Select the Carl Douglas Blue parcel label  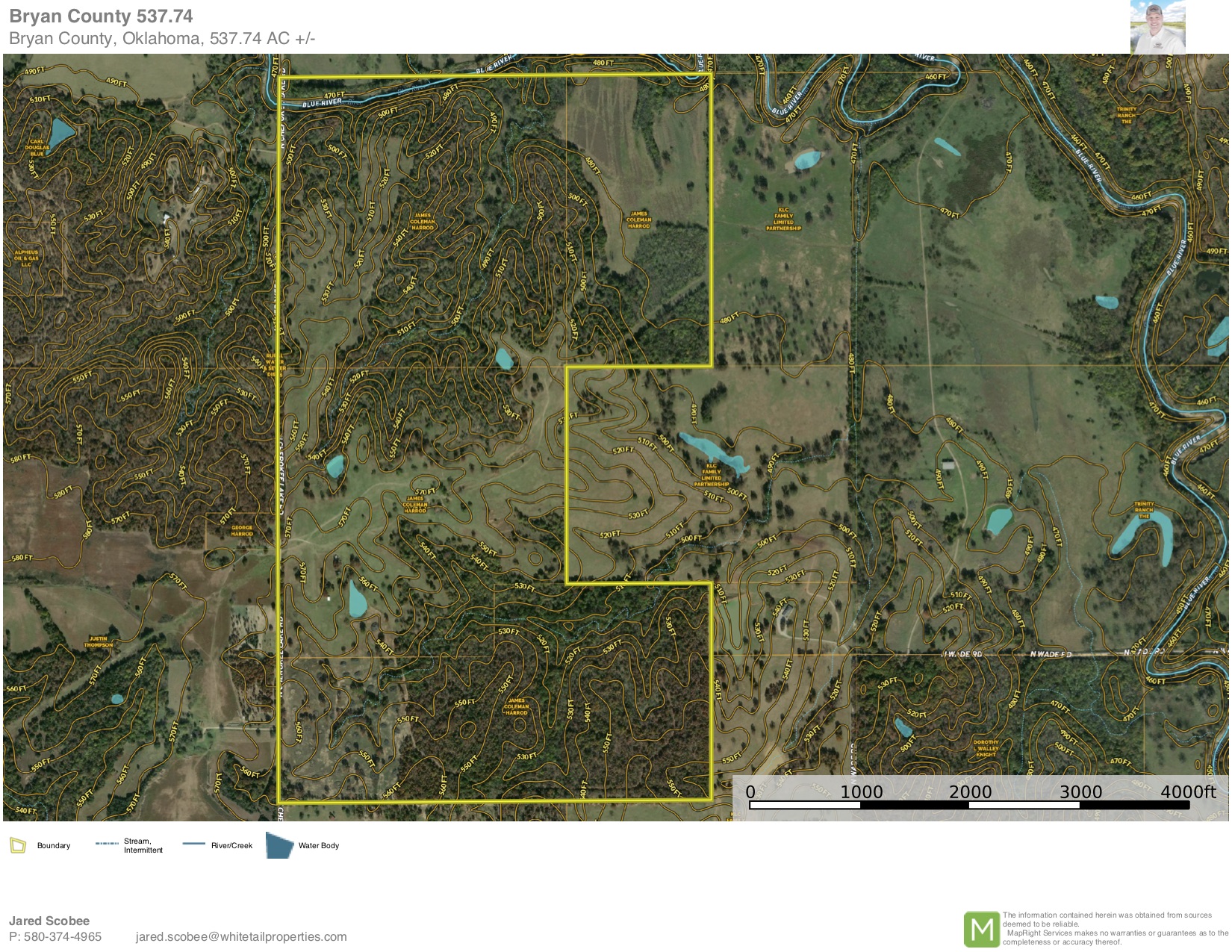point(37,147)
